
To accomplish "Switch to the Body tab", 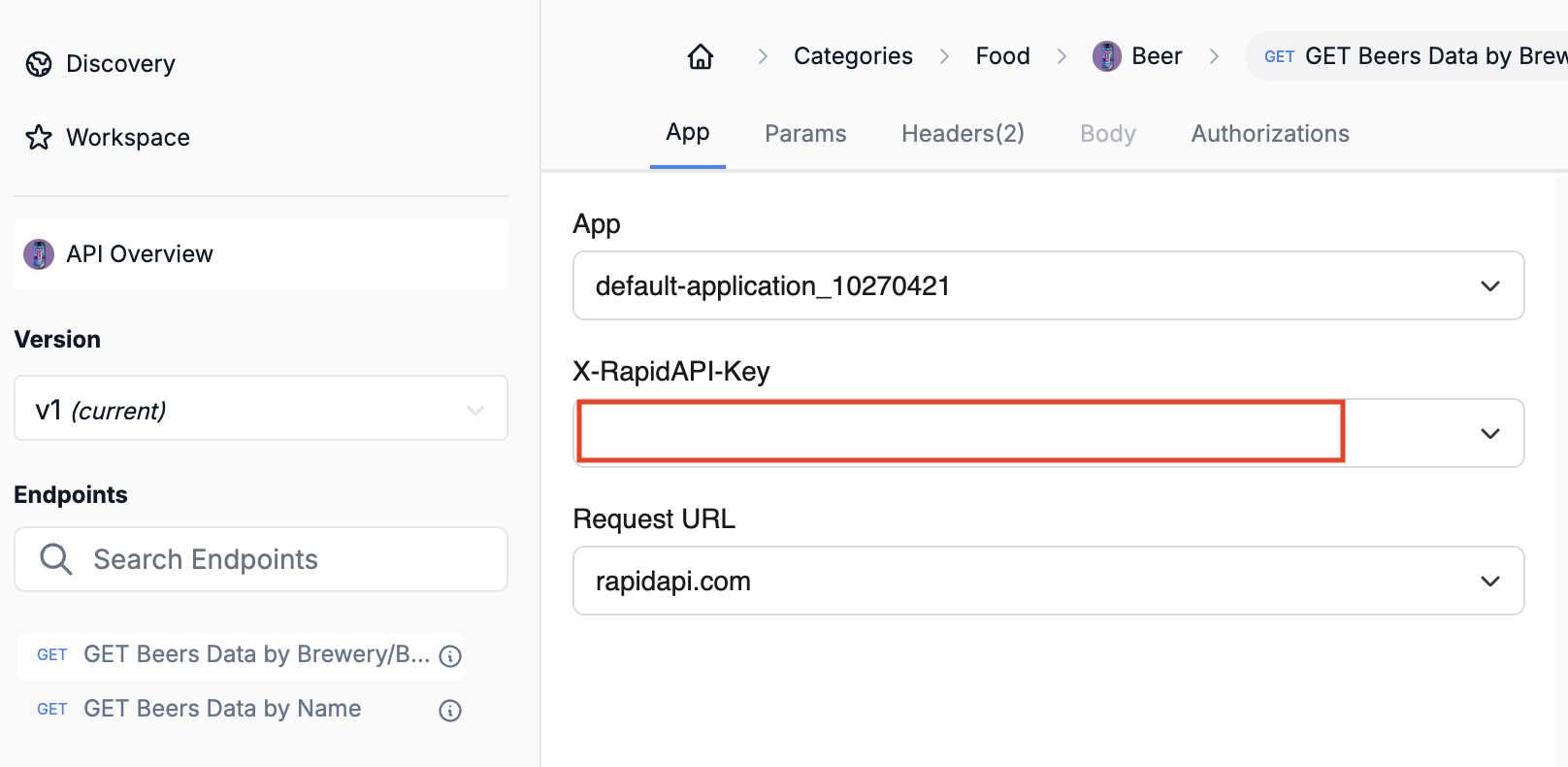I will click(1108, 134).
